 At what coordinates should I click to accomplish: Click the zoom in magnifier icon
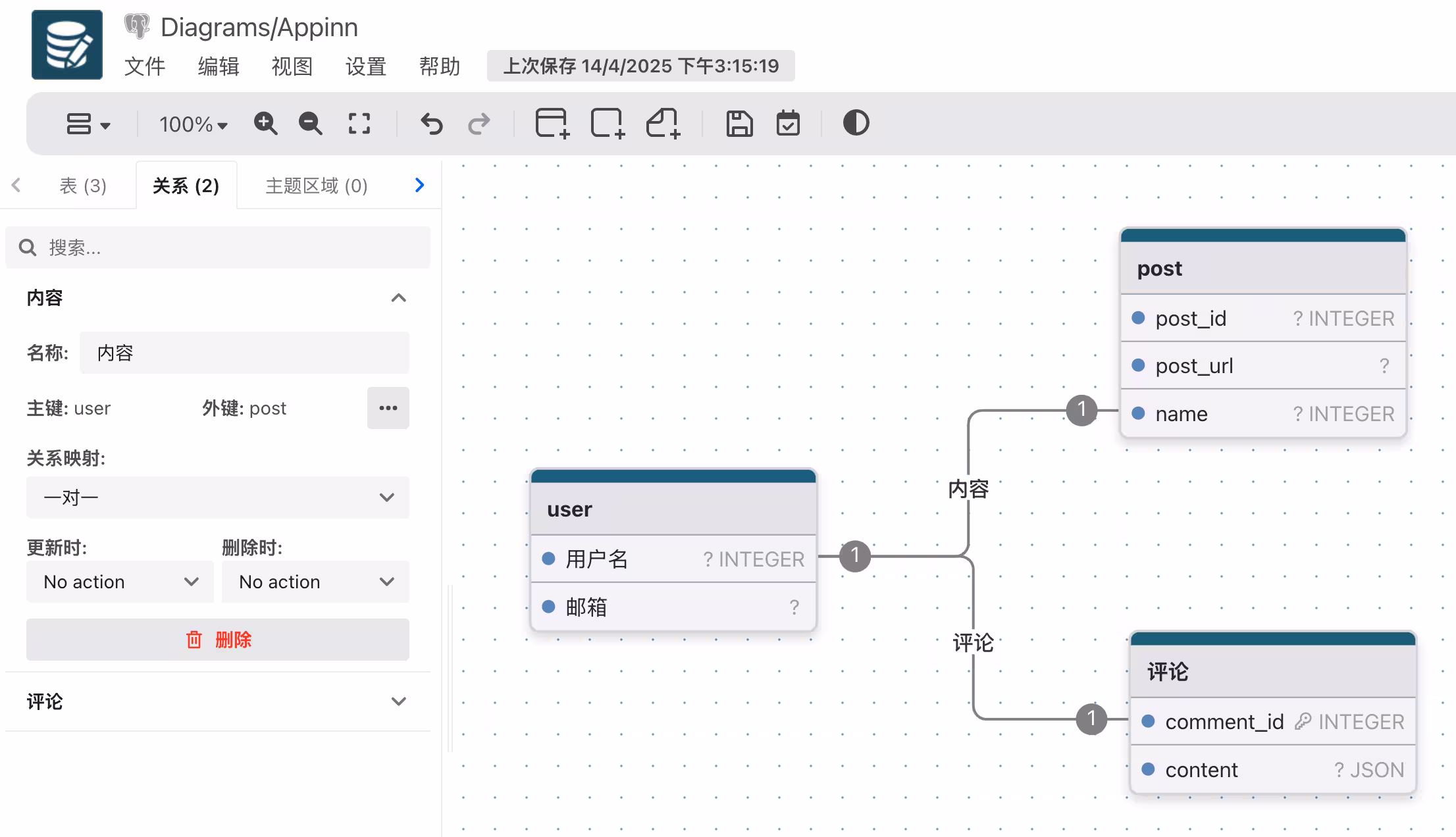click(265, 123)
